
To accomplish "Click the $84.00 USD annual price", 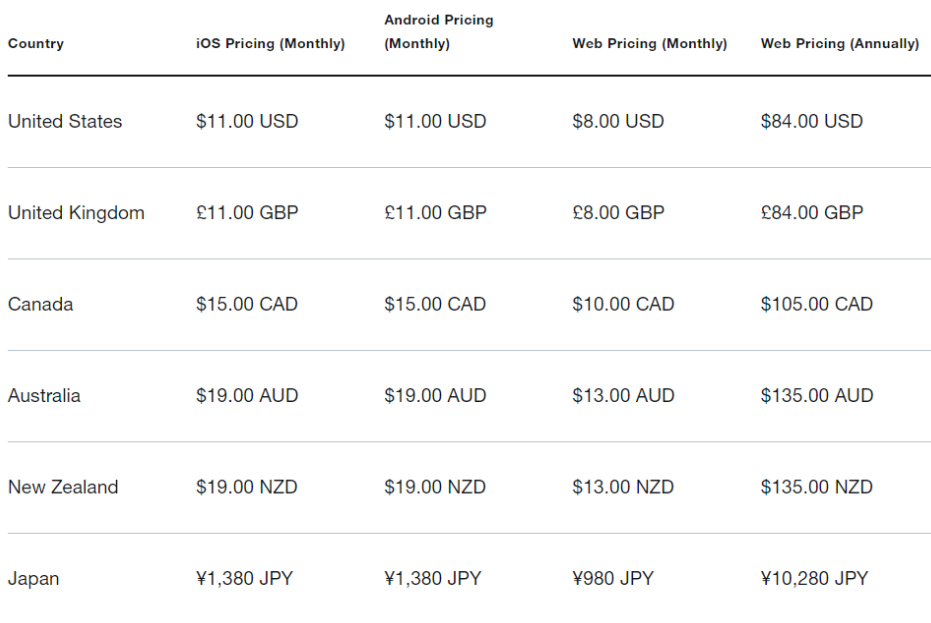I will [x=812, y=121].
